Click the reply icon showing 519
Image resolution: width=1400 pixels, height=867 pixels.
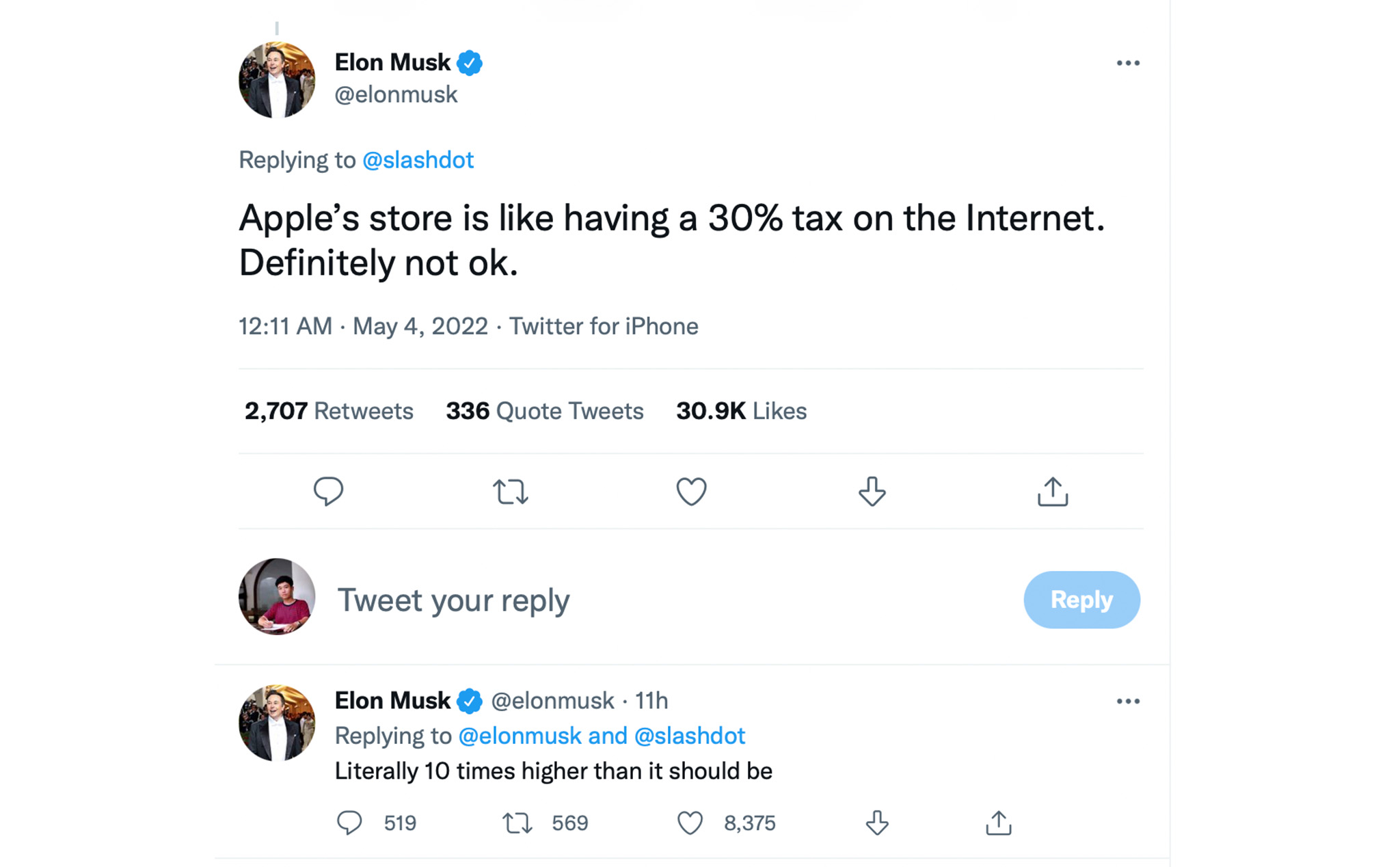[350, 823]
